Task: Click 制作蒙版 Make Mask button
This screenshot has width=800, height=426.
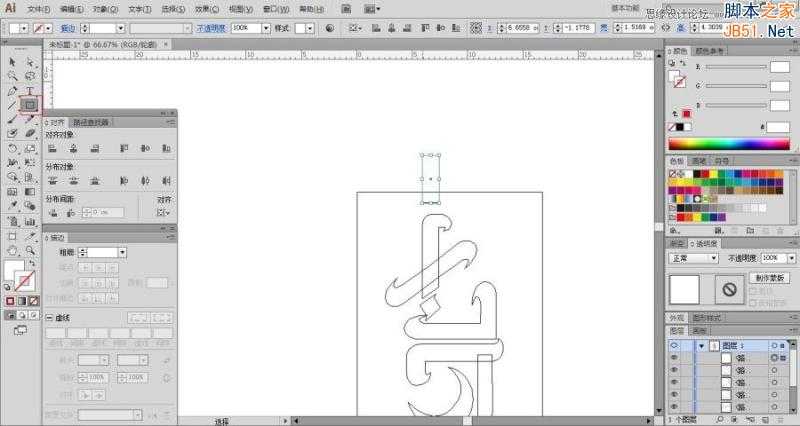Action: pos(769,278)
